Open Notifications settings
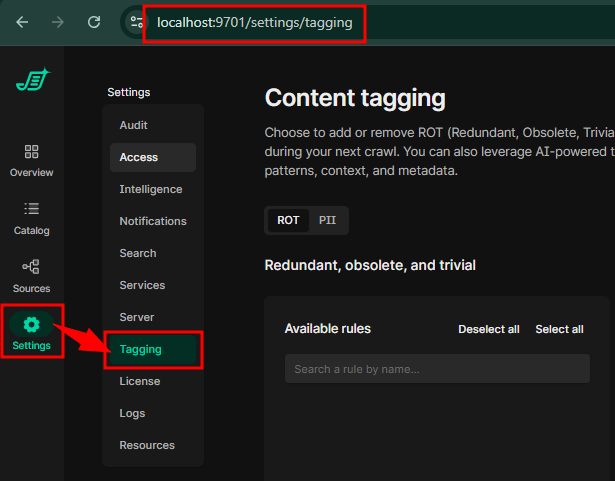Screen dimensions: 615x481 click(153, 221)
